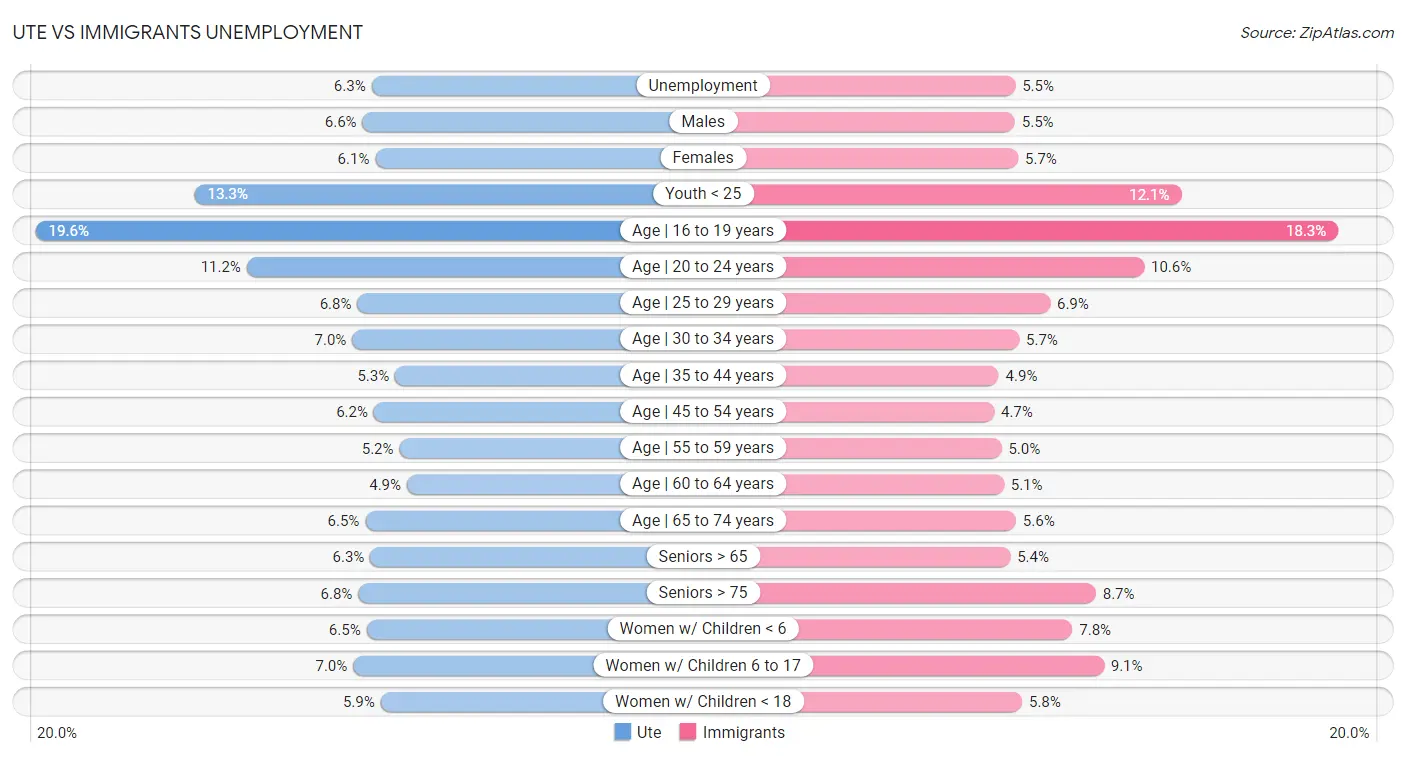The width and height of the screenshot is (1406, 757).
Task: Toggle the Immigrants legend label
Action: tap(743, 732)
